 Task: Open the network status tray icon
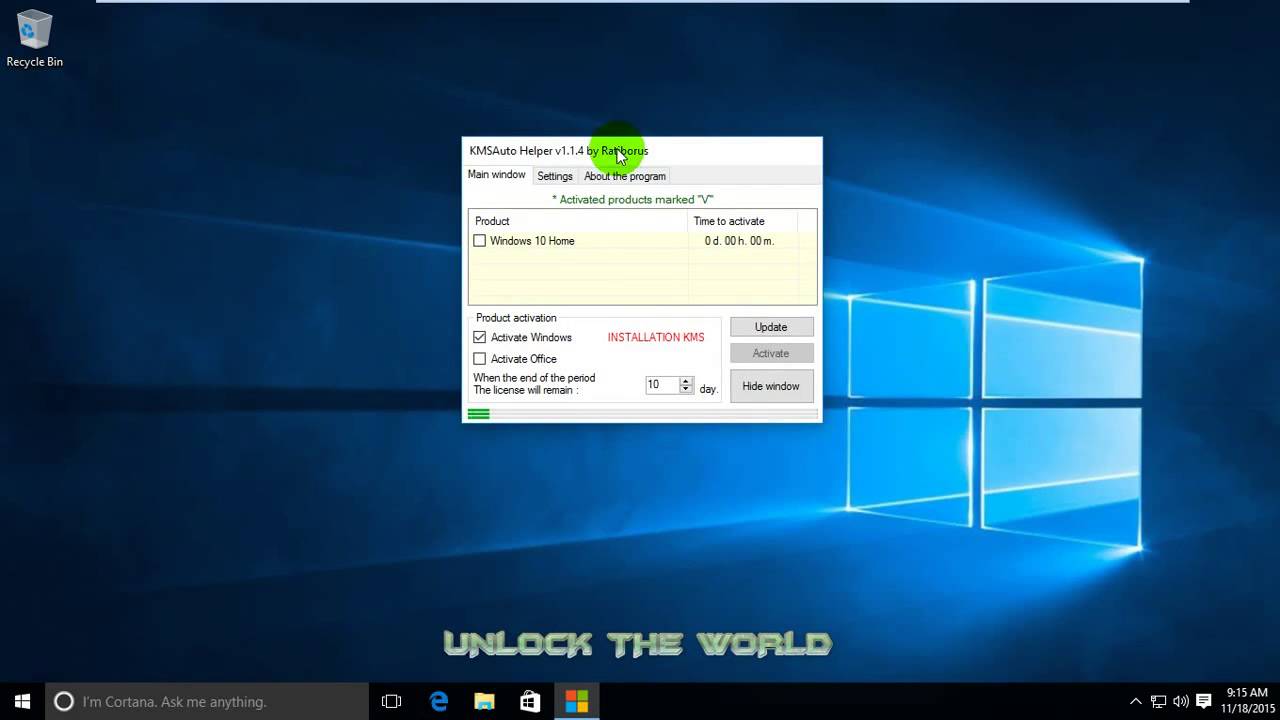click(x=1158, y=702)
